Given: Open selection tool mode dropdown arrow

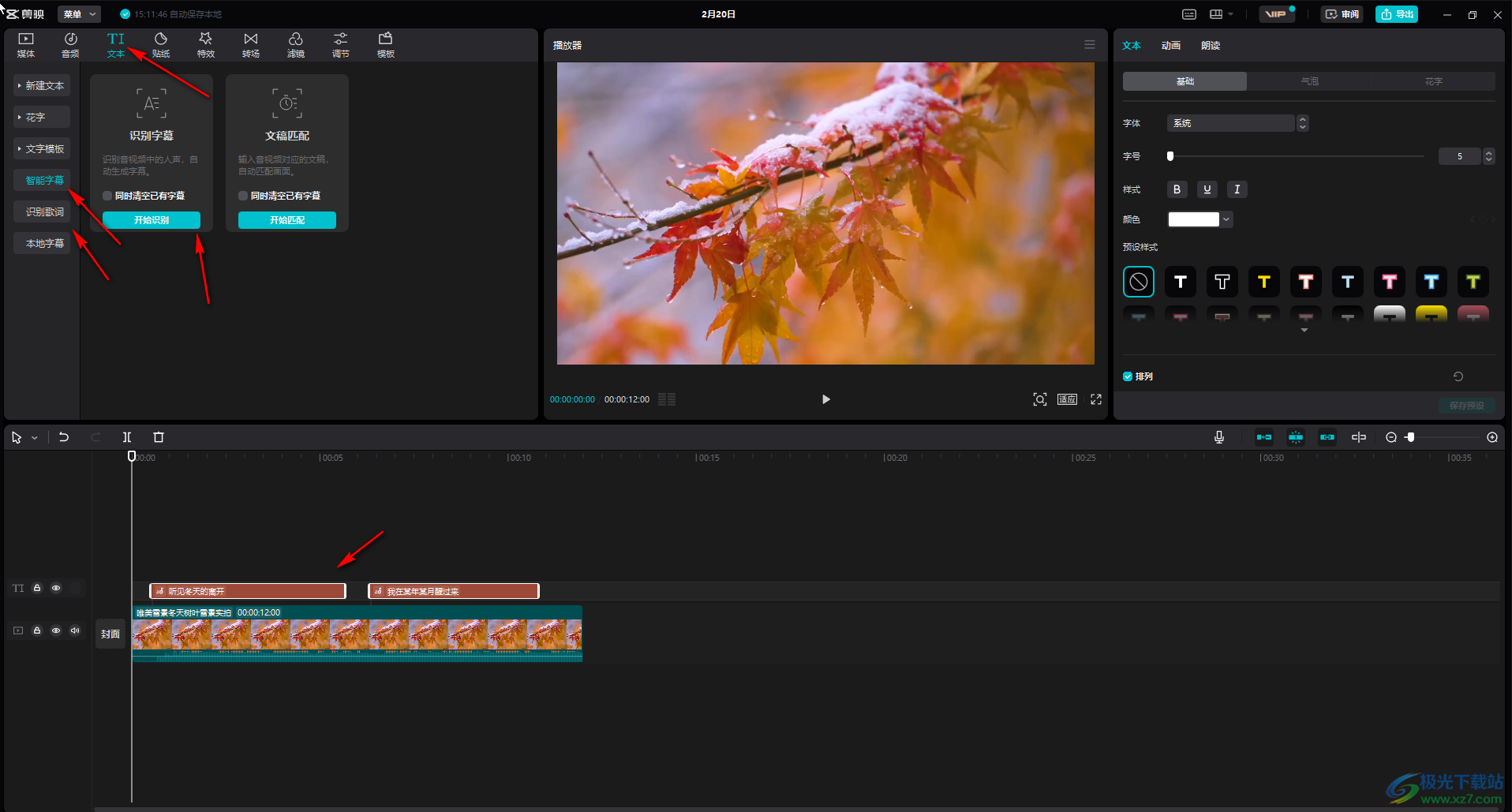Looking at the screenshot, I should pyautogui.click(x=35, y=437).
